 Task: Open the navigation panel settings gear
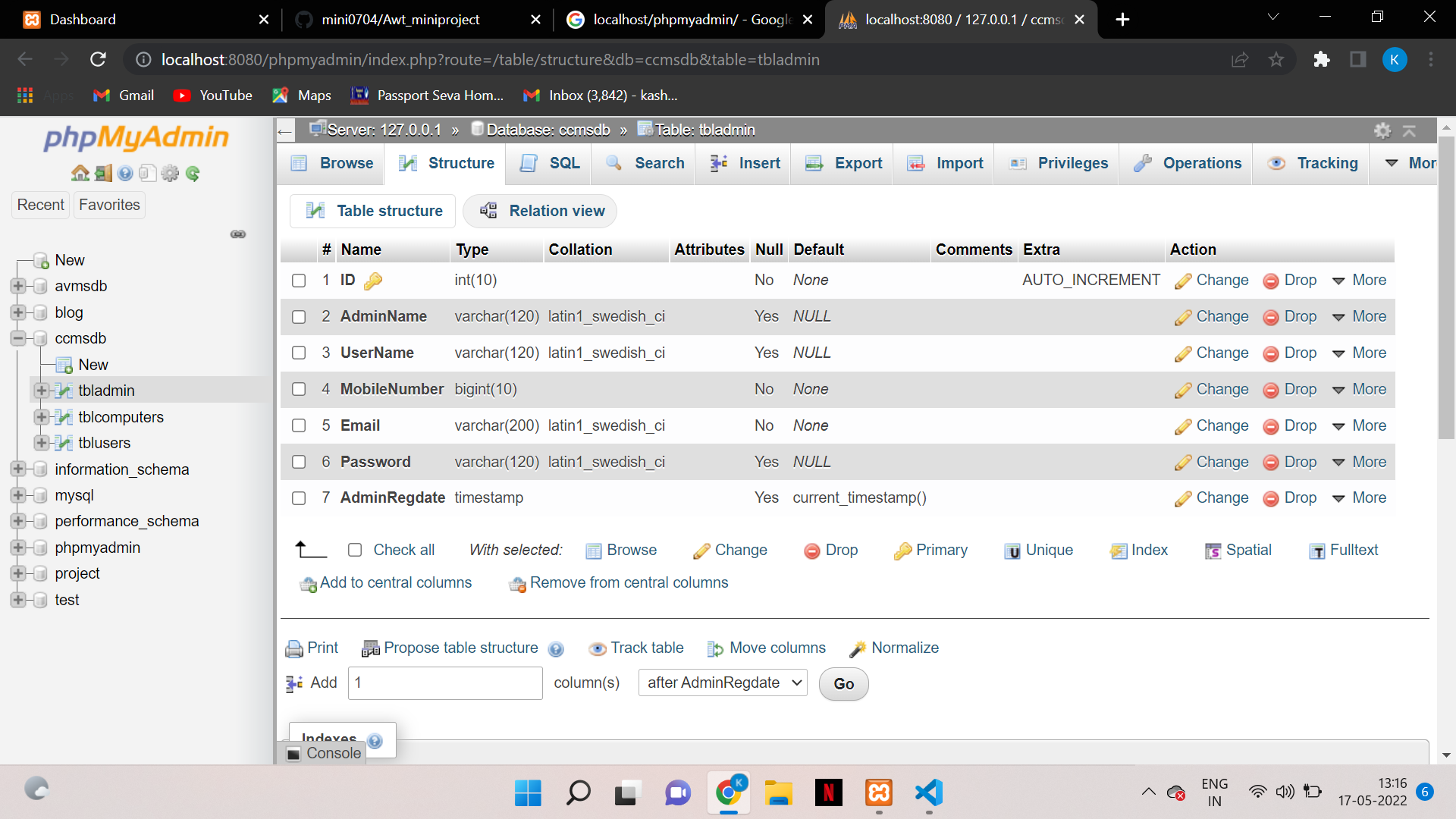coord(170,174)
